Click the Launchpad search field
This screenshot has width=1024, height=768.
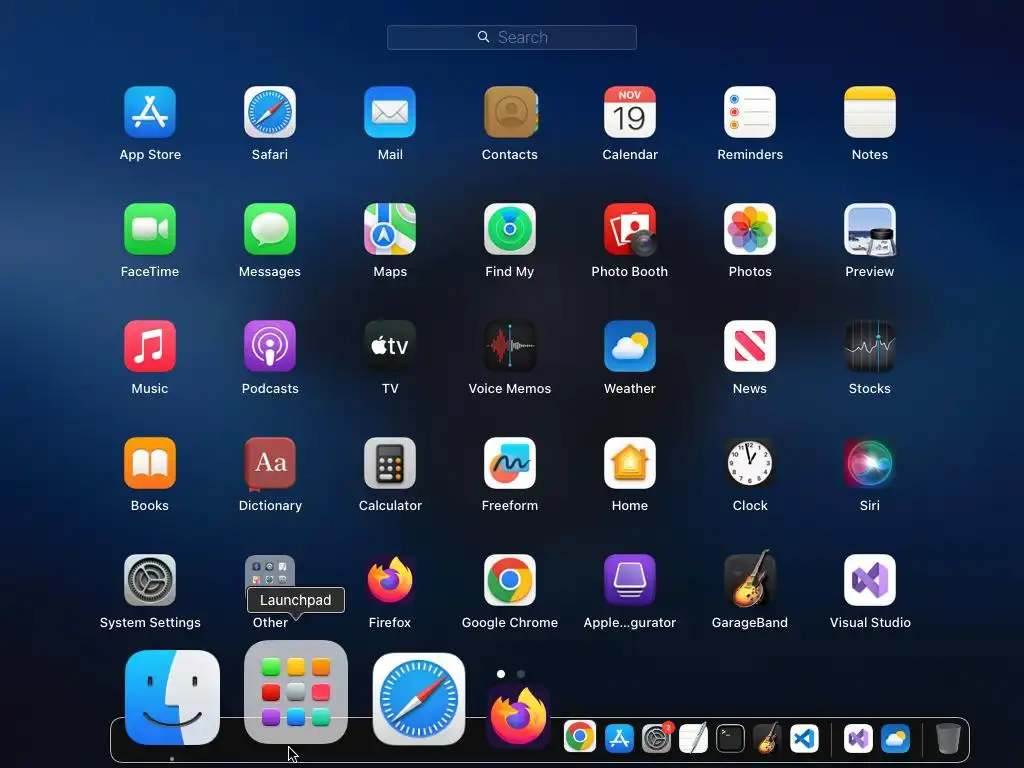tap(511, 37)
